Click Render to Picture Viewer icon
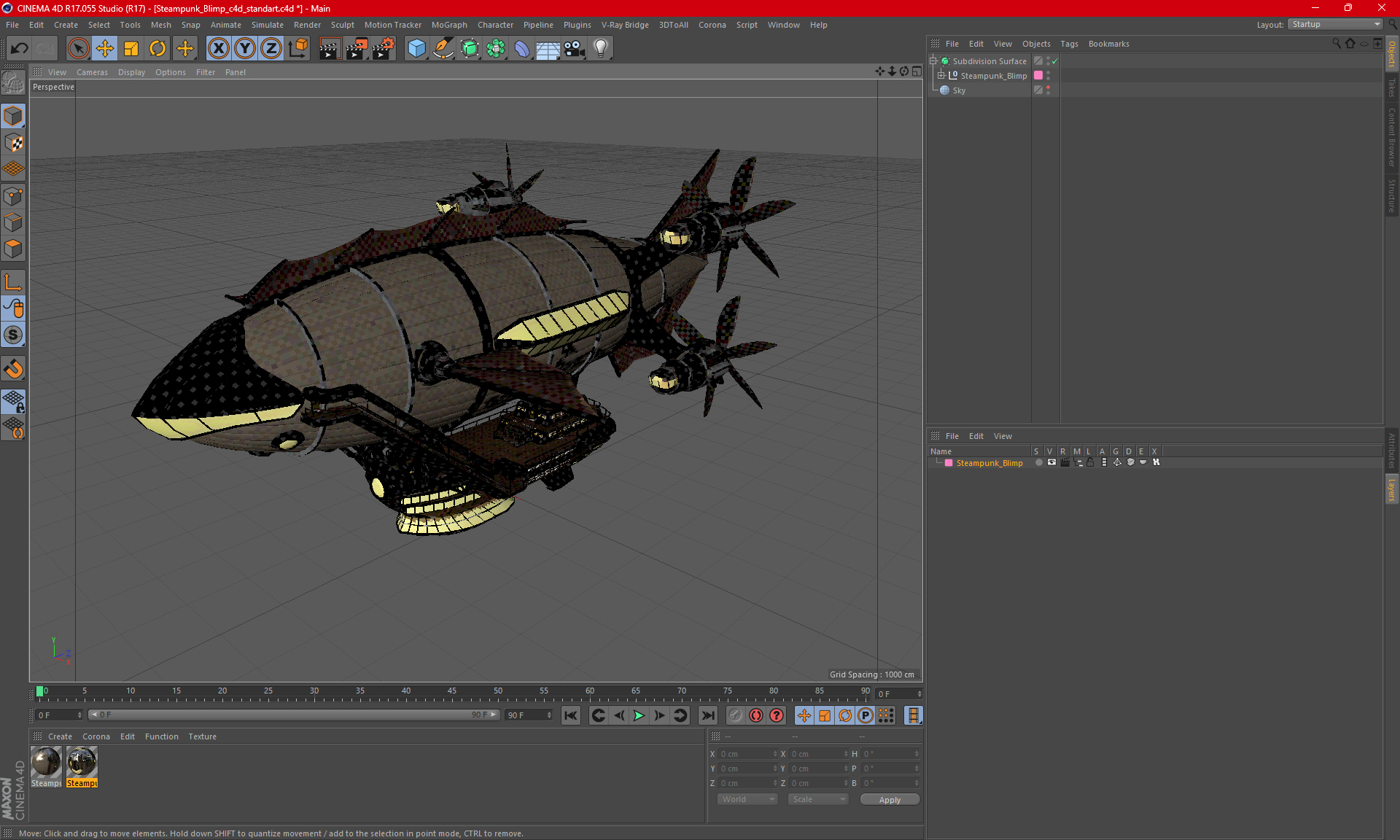Image resolution: width=1400 pixels, height=840 pixels. point(357,49)
